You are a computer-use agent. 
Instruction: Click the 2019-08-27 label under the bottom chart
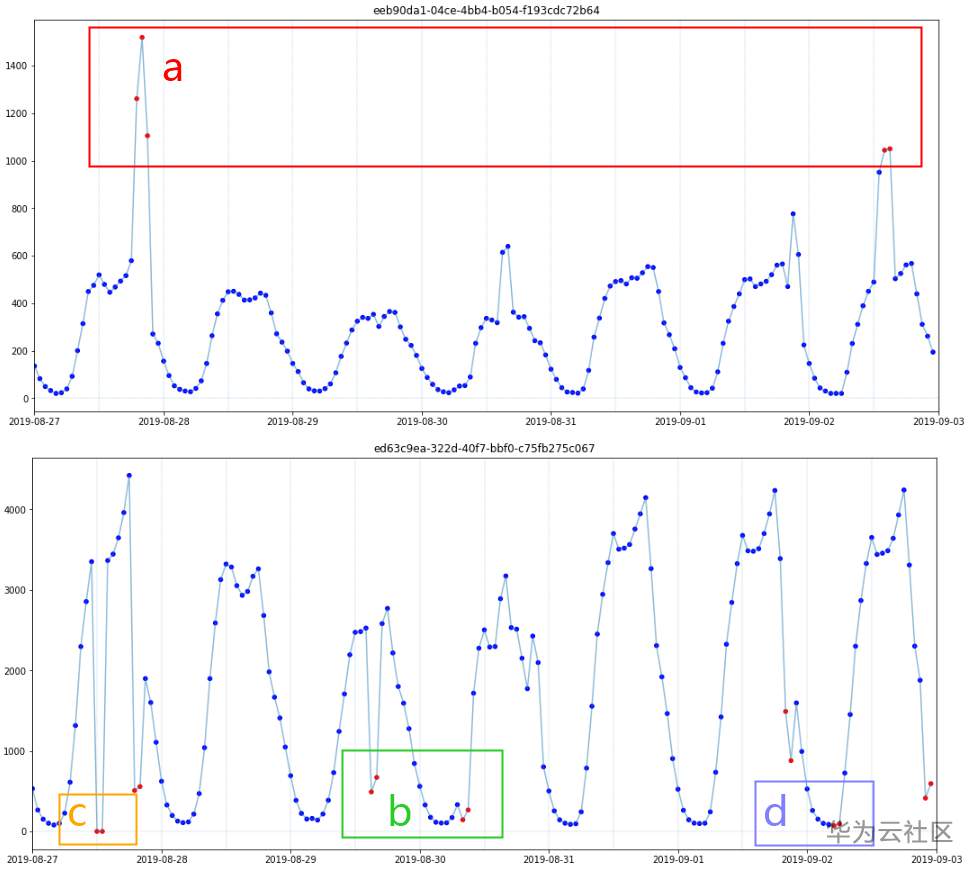tap(32, 859)
